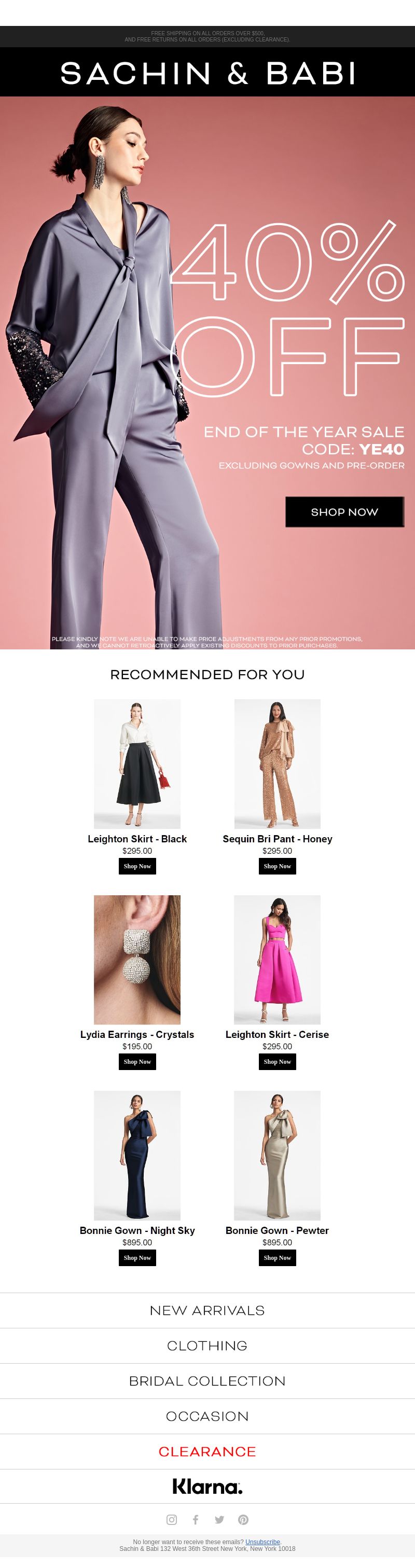Screen dimensions: 415x1568
Task: Open the BRIDAL COLLECTION menu link
Action: tap(208, 1381)
